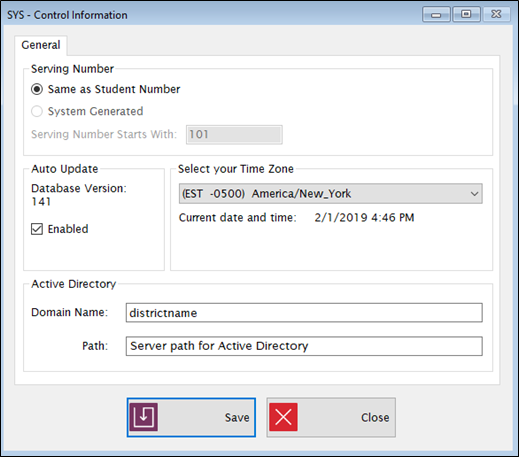
Task: Save the control information settings
Action: pyautogui.click(x=191, y=417)
